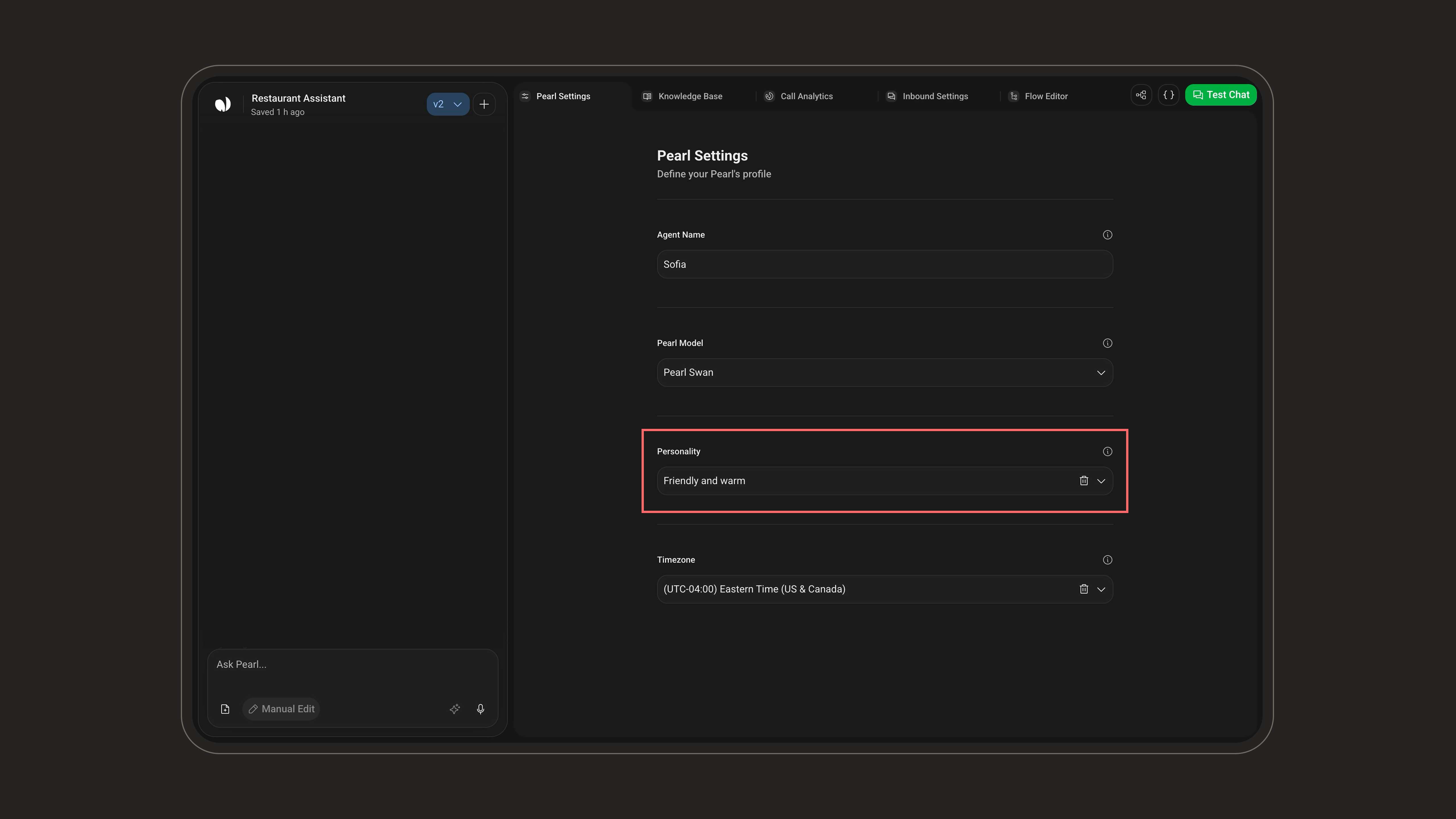Open the v2 version dropdown
The height and width of the screenshot is (819, 1456).
pos(448,104)
